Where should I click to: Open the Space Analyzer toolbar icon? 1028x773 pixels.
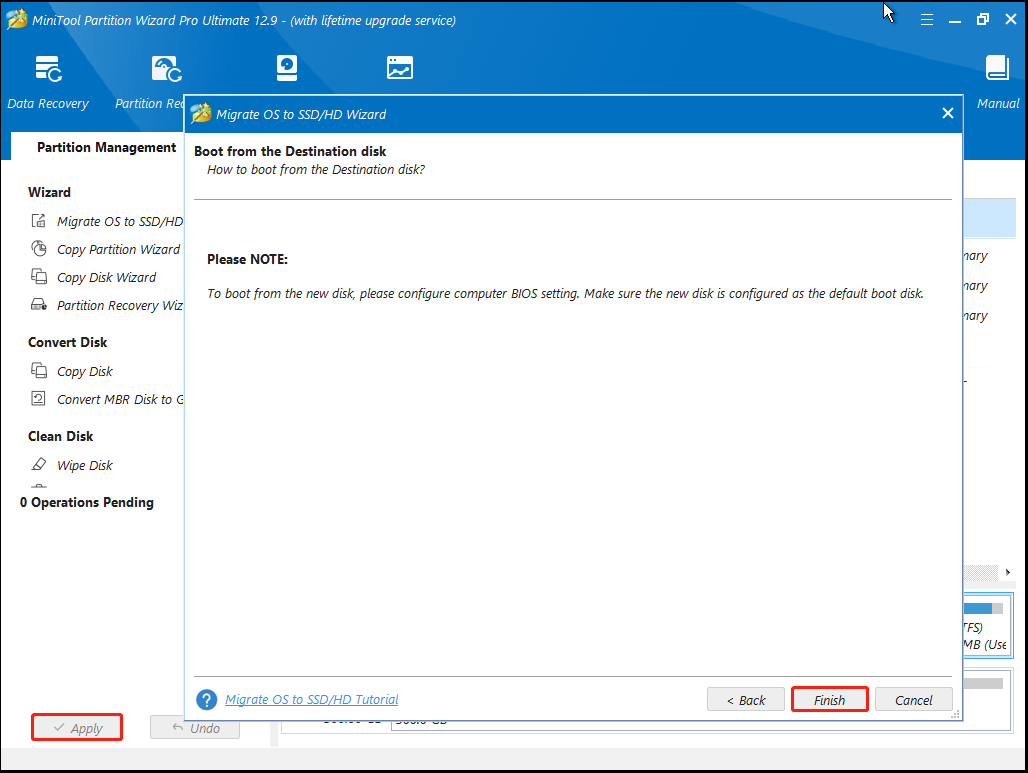coord(399,68)
